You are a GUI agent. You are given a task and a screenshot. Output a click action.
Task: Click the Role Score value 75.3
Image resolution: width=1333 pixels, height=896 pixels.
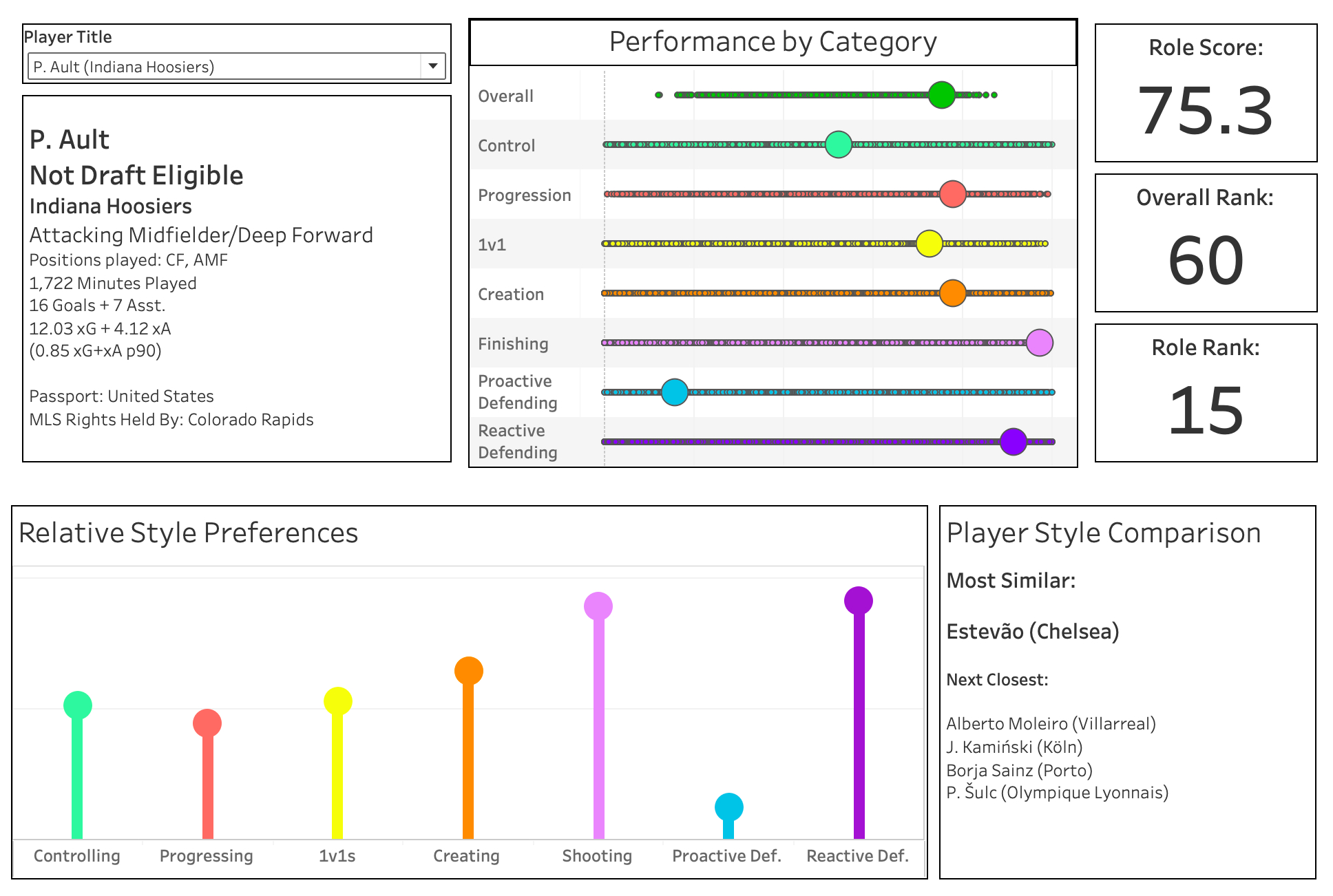1206,110
